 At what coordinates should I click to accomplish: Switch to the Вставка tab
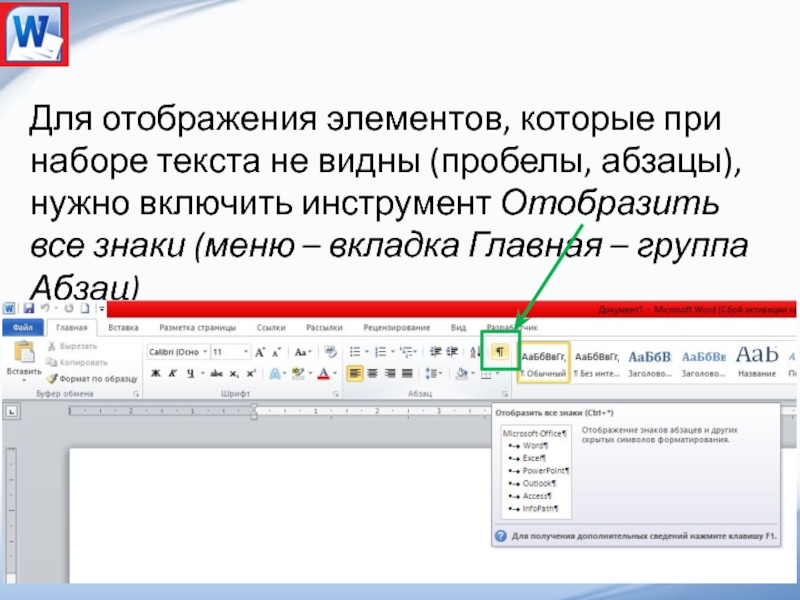pos(123,327)
